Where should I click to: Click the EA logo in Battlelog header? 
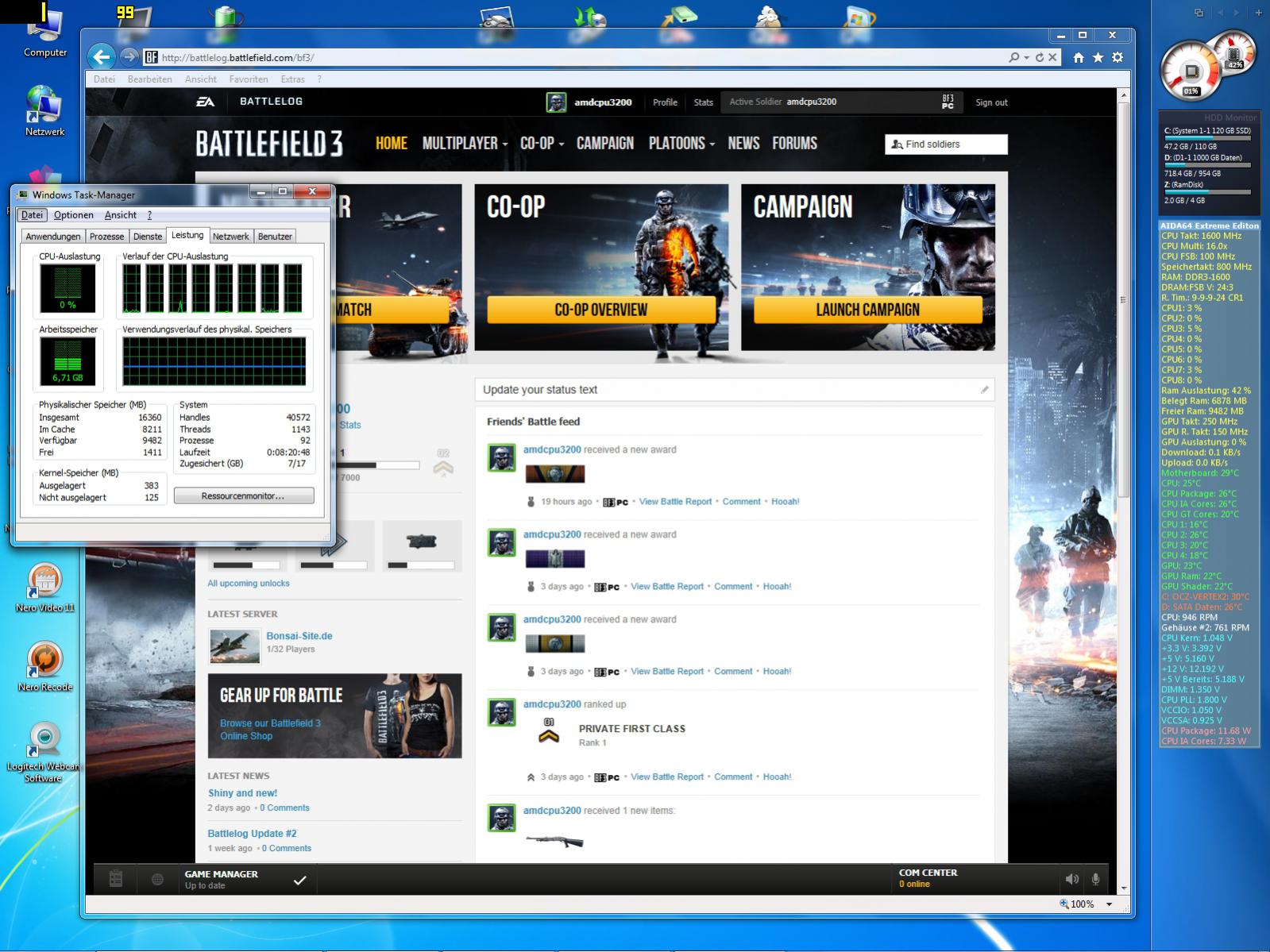205,102
